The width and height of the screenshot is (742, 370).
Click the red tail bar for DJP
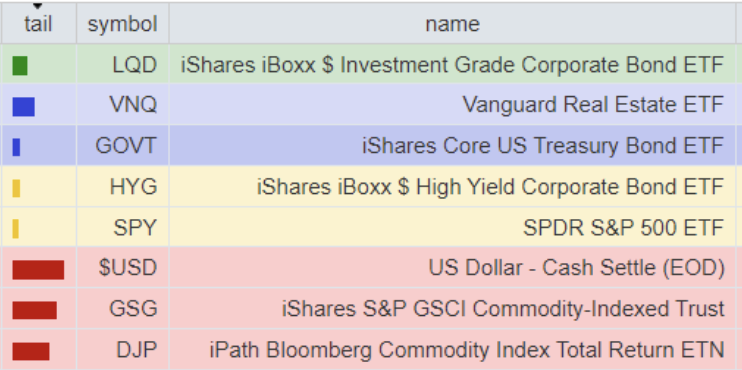click(x=31, y=352)
